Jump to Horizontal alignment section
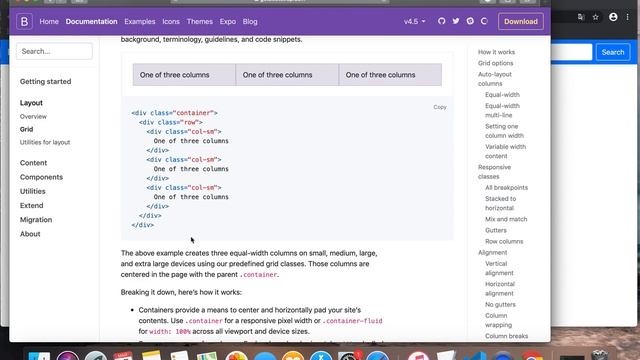The image size is (640, 360). click(x=500, y=289)
